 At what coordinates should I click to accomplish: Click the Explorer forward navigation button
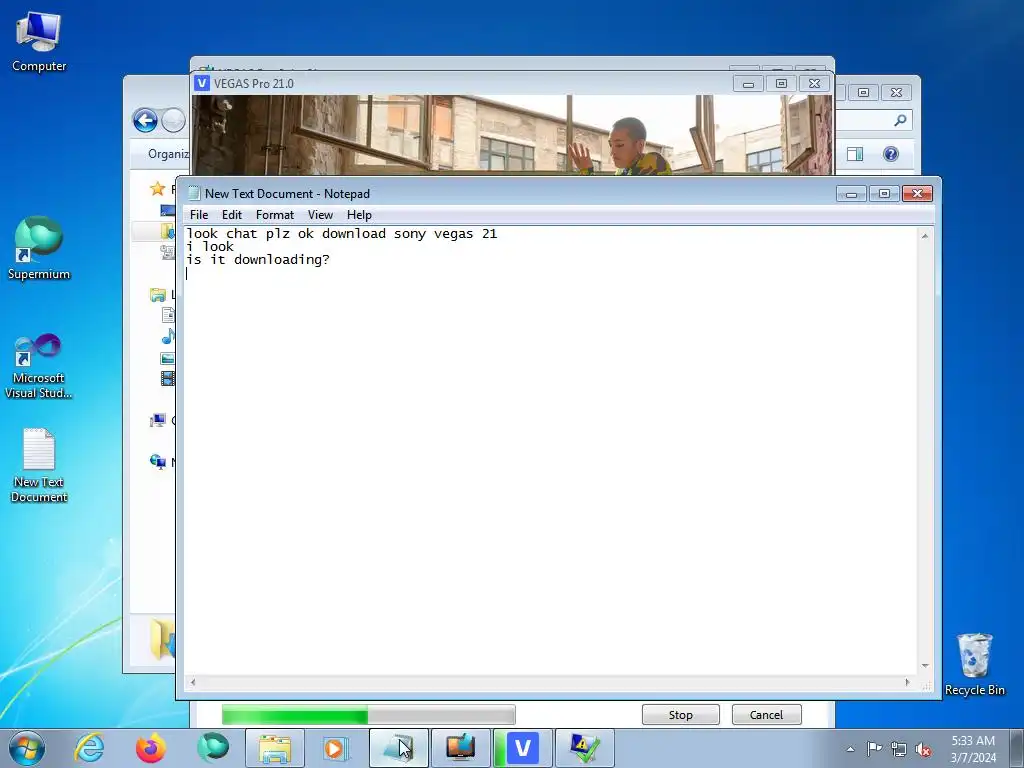[173, 120]
